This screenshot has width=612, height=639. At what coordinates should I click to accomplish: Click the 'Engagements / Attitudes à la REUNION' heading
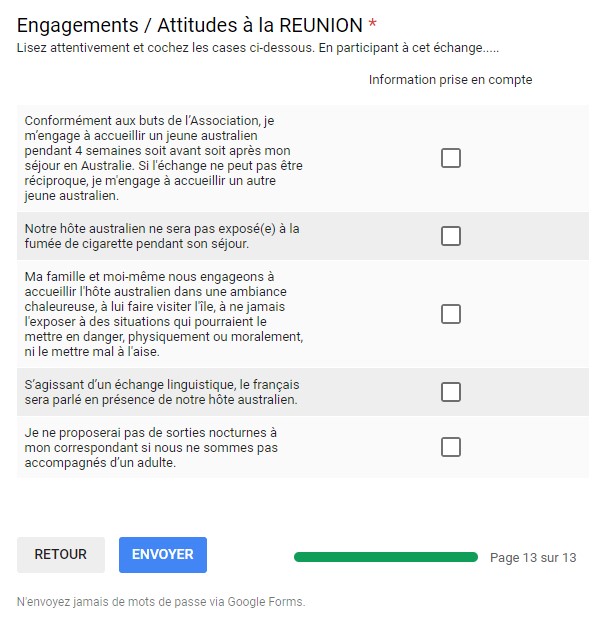188,25
